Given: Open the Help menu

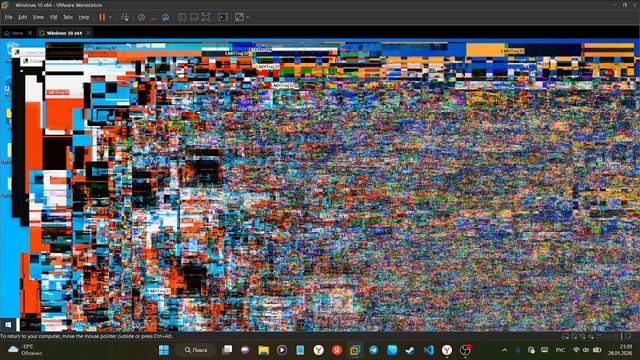Looking at the screenshot, I should click(84, 17).
